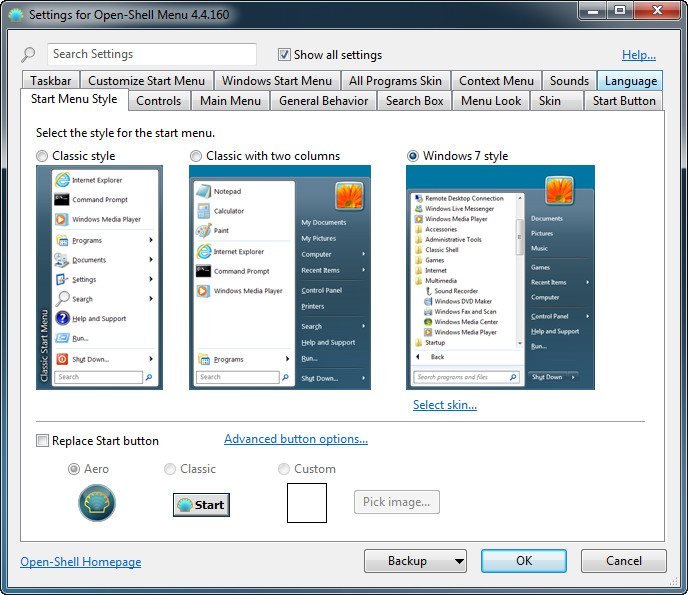Select Classic style radio button
The image size is (688, 595).
[x=42, y=156]
